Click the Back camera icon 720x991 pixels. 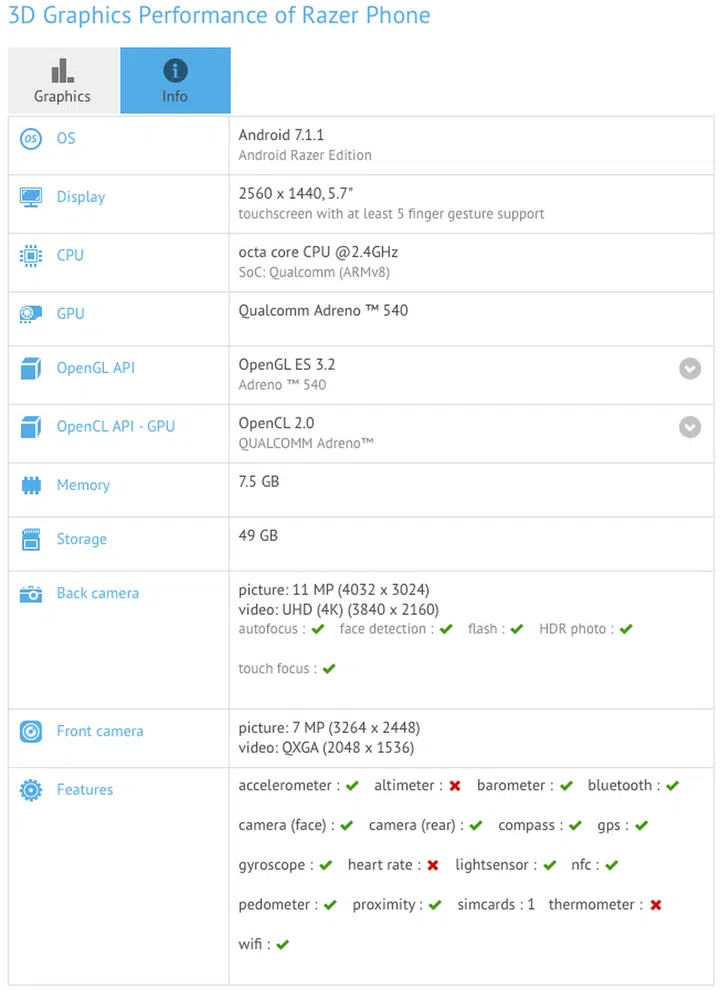click(x=30, y=594)
